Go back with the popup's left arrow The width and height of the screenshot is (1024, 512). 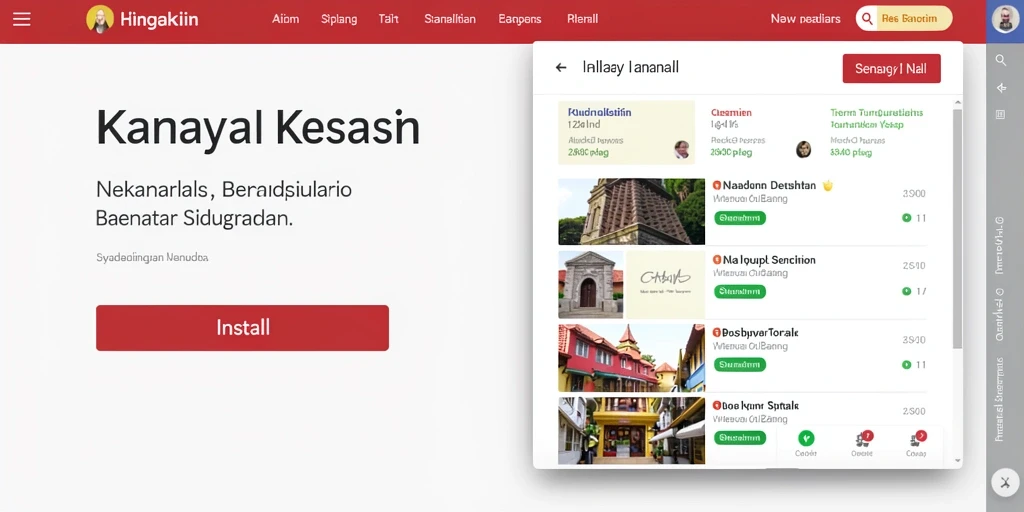(561, 67)
